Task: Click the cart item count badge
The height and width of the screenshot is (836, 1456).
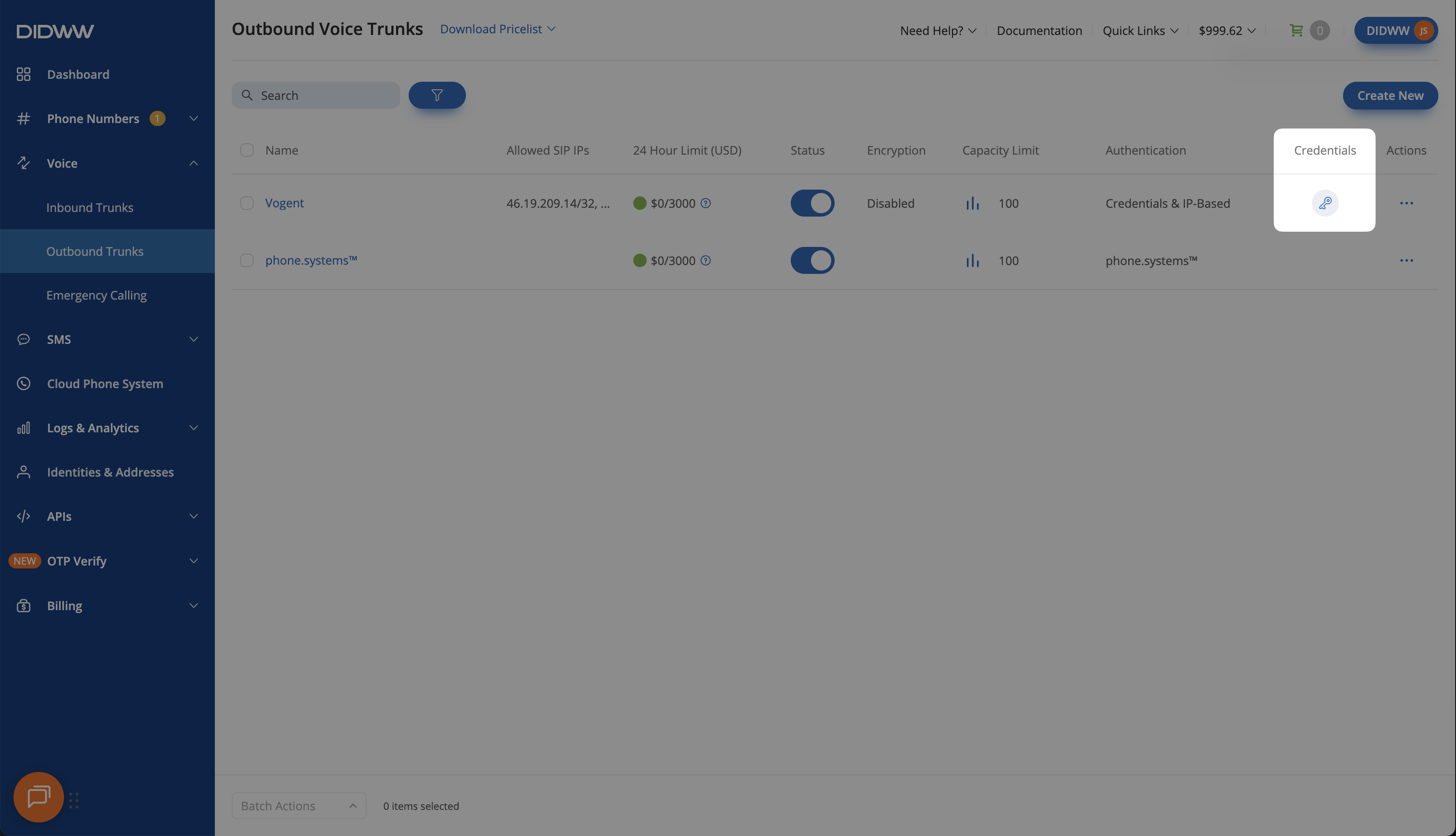Action: point(1319,30)
